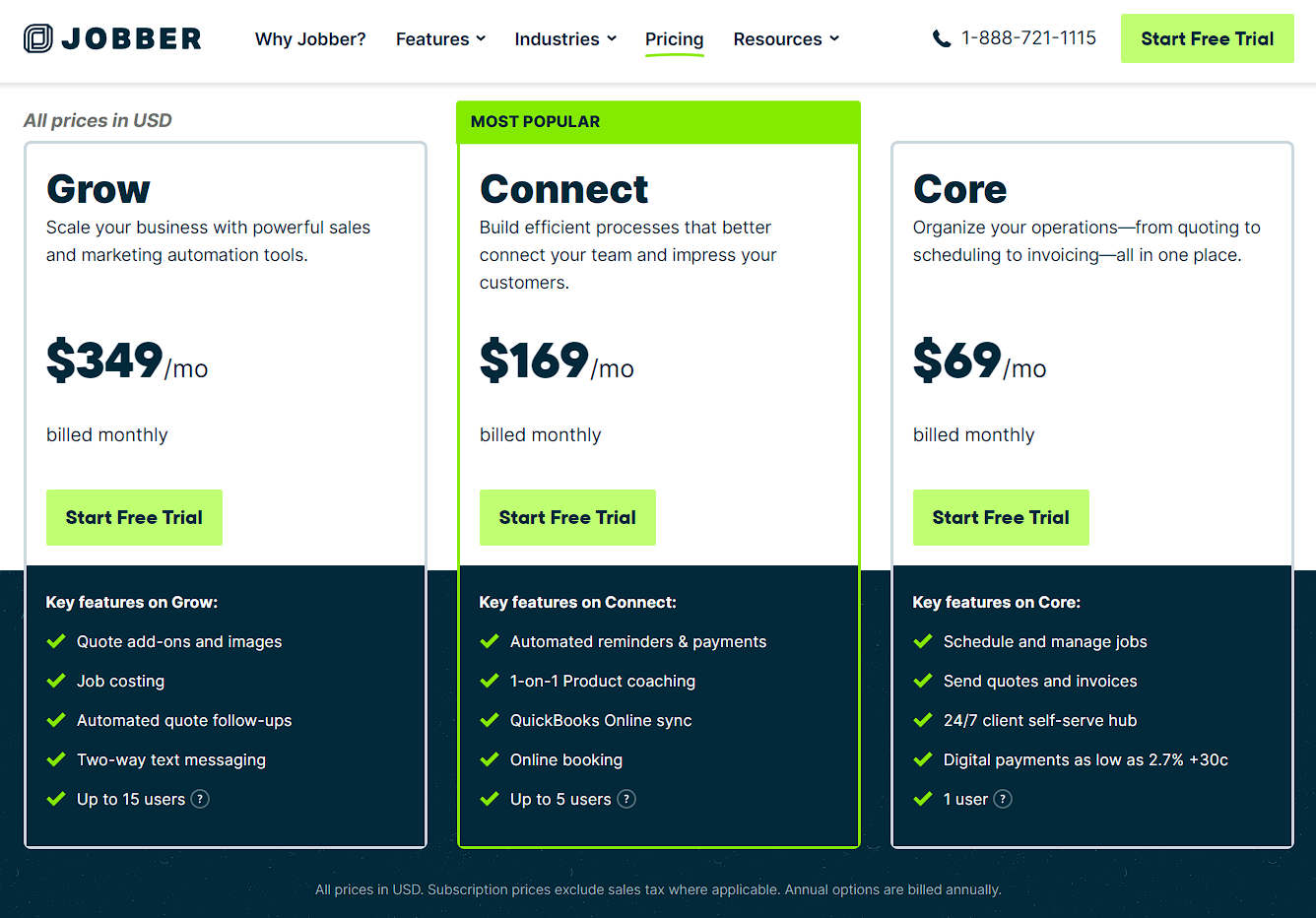Open help tooltip for 1 user
The image size is (1316, 918).
coord(1003,799)
